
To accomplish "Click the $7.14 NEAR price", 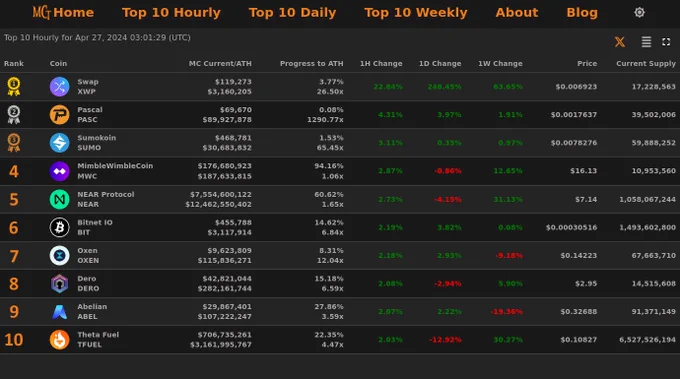I will (586, 199).
